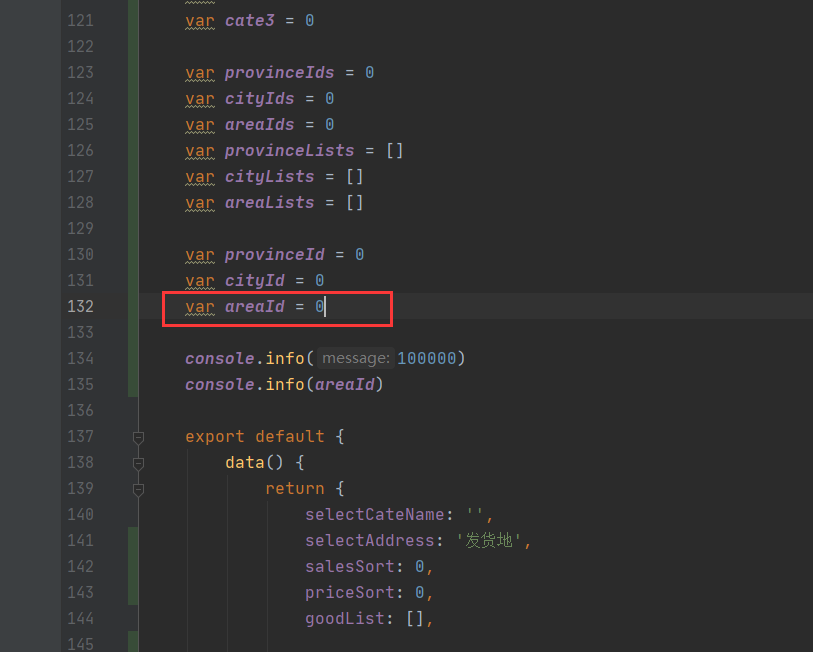The height and width of the screenshot is (652, 813).
Task: Click the 'console' object on line 134
Action: pos(220,358)
